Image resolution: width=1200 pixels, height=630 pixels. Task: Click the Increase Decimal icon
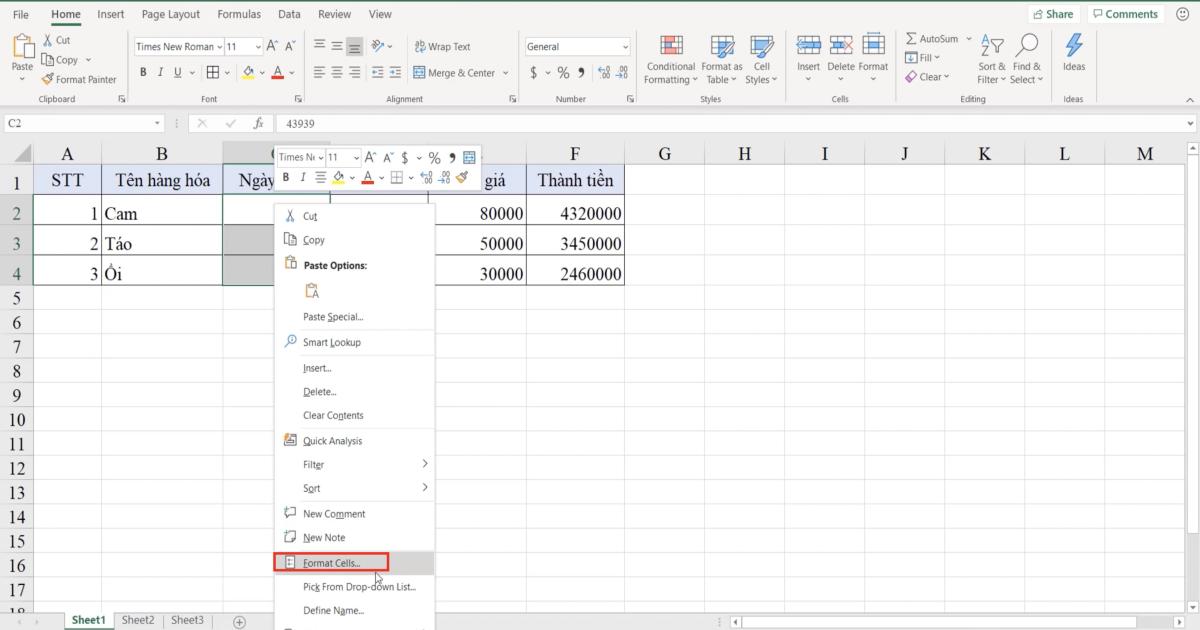tap(602, 72)
